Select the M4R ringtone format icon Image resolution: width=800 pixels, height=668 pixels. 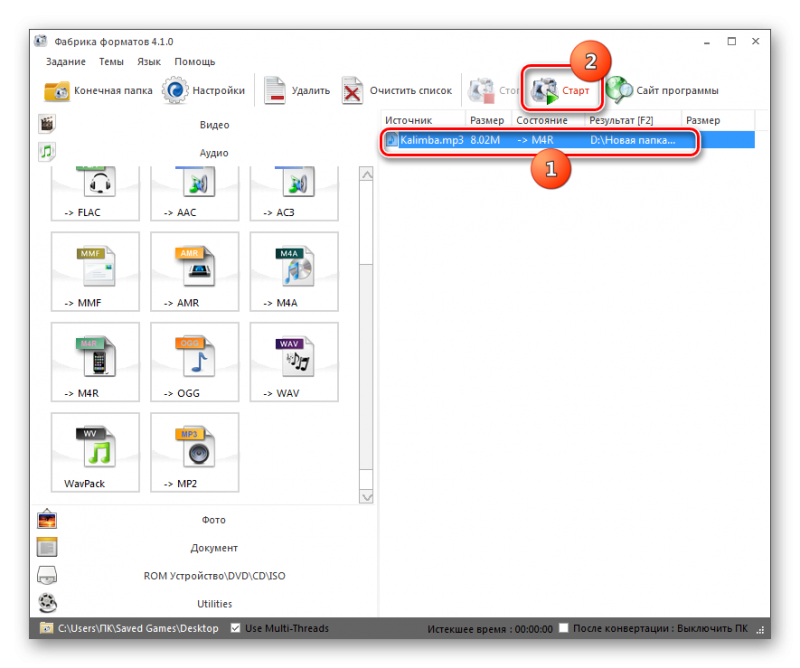(95, 363)
